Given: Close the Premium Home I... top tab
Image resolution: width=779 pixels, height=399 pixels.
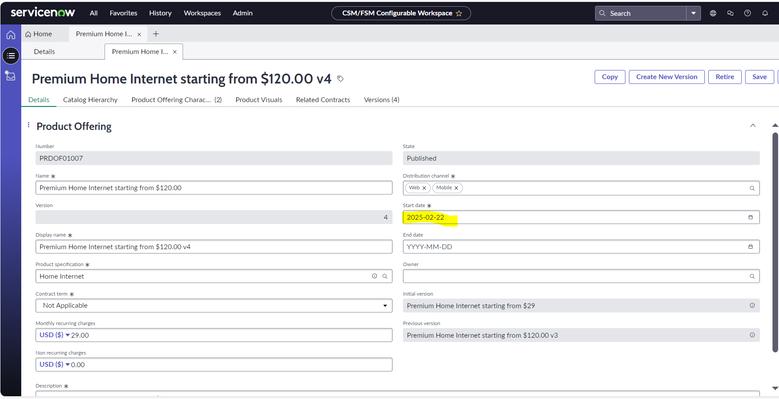Looking at the screenshot, I should [139, 34].
